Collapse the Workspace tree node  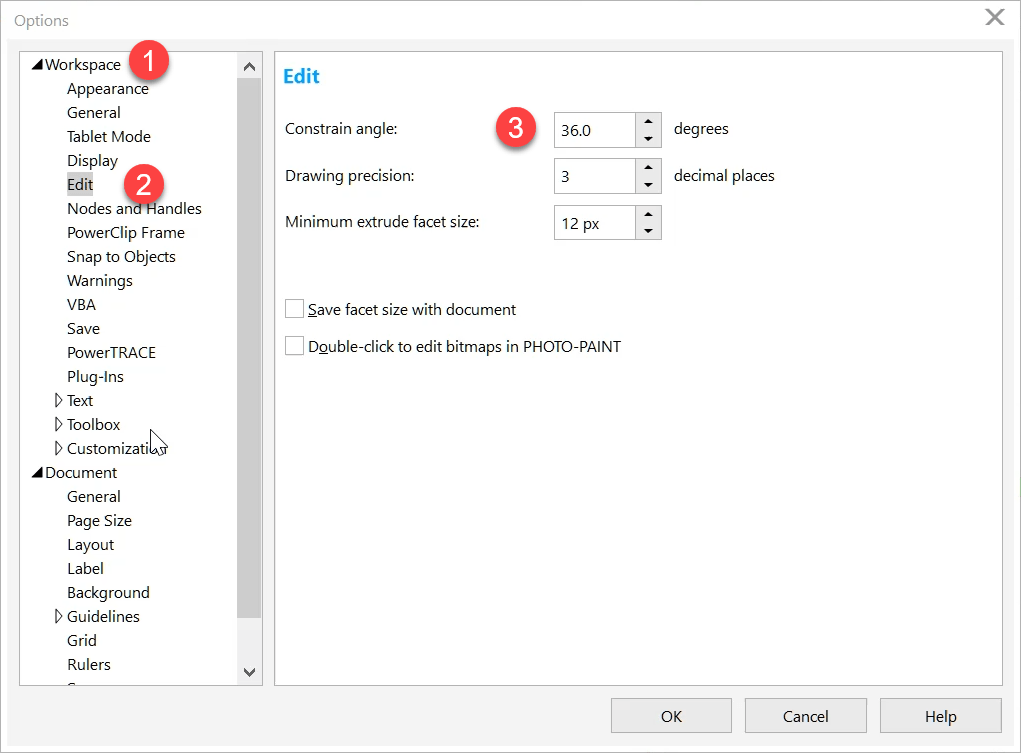tap(37, 65)
